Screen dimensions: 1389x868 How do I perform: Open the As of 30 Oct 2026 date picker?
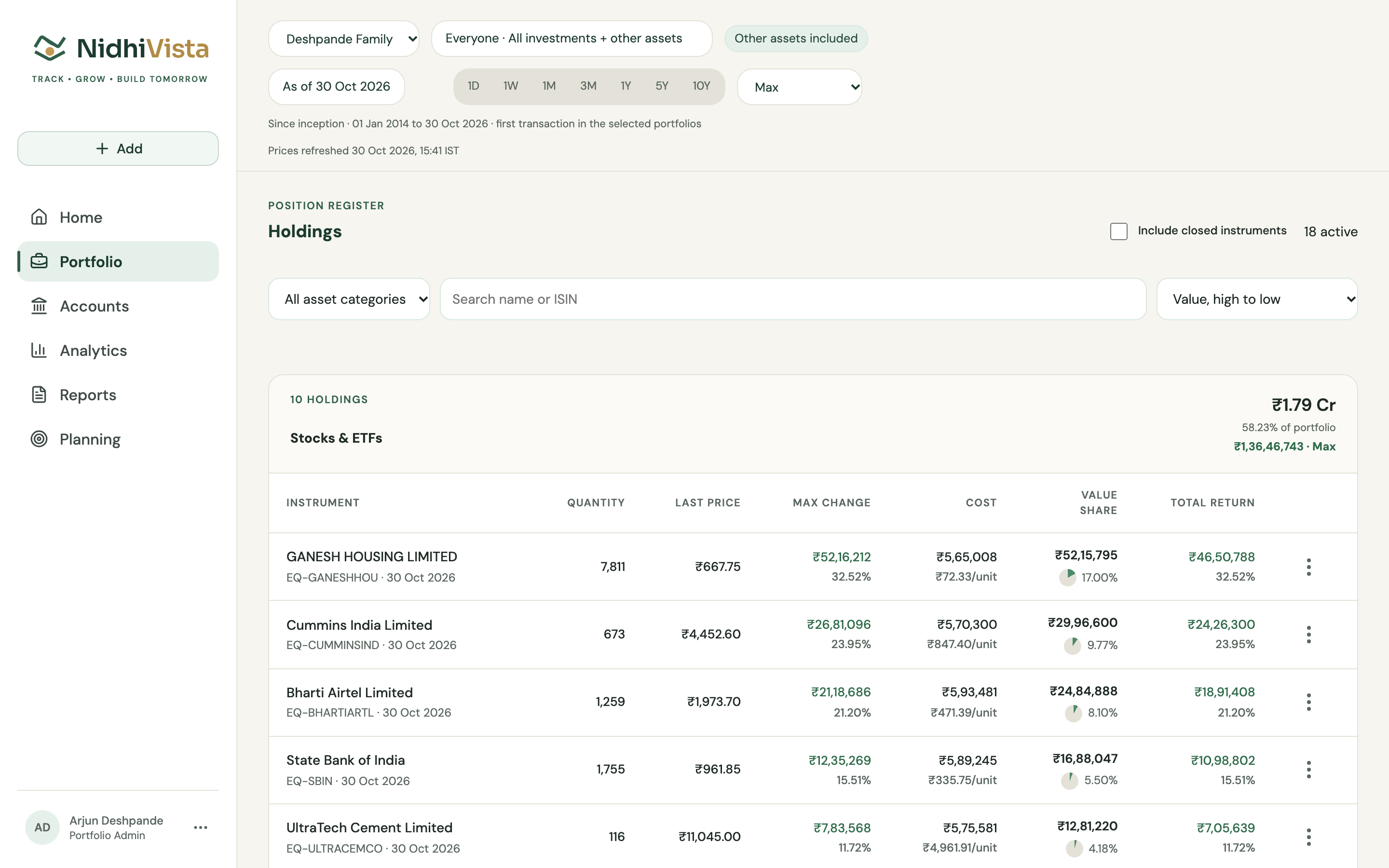336,87
